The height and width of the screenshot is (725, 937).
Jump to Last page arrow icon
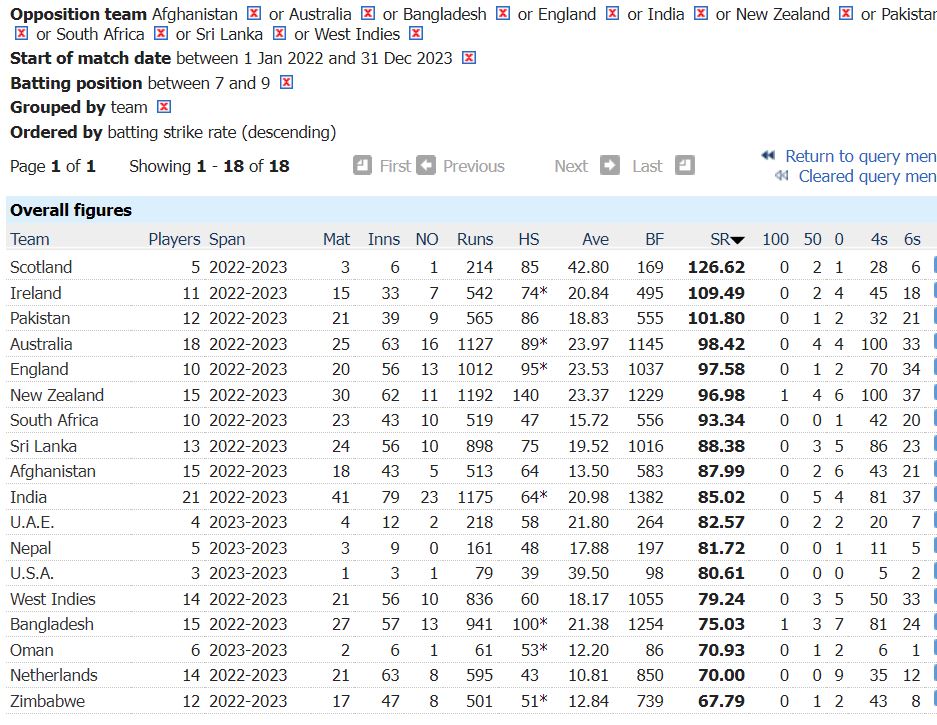tap(684, 166)
